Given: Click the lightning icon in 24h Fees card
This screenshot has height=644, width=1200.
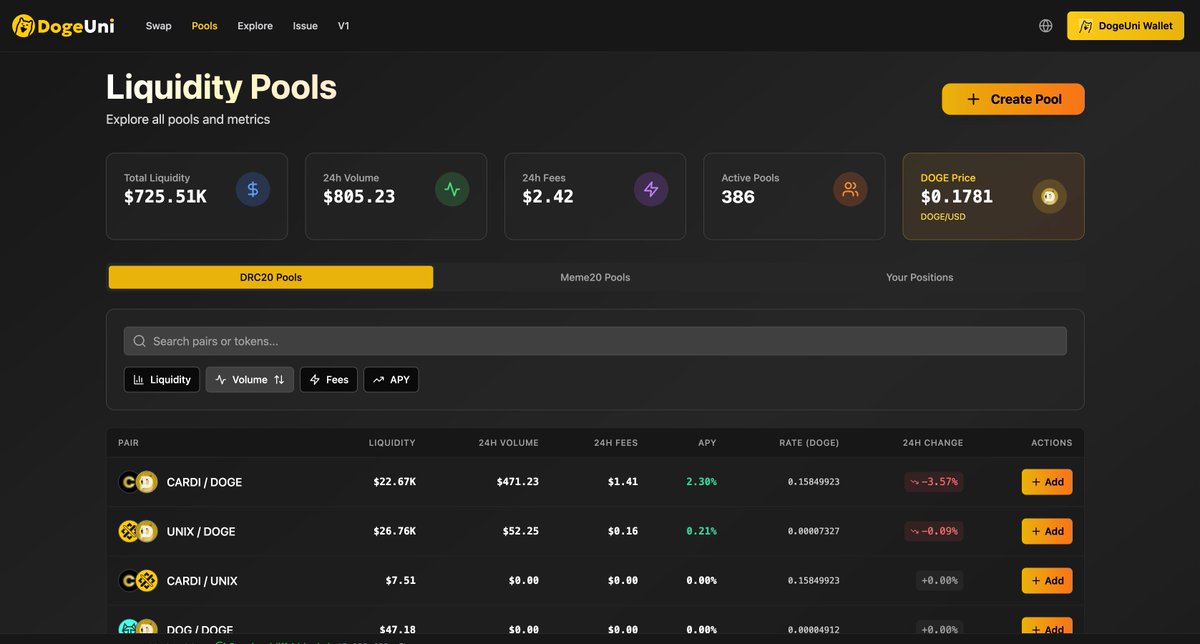Looking at the screenshot, I should [651, 189].
